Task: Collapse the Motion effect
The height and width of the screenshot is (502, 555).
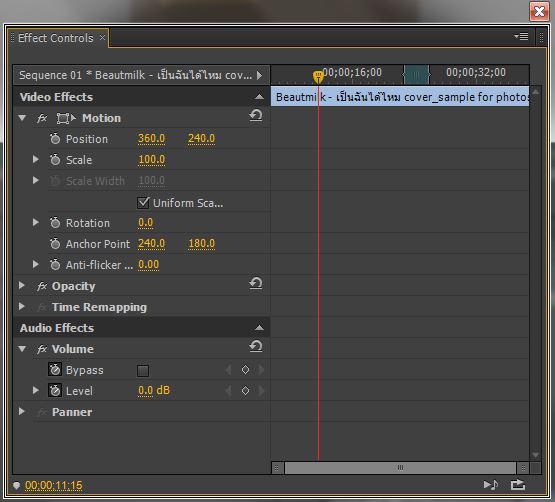Action: 22,118
